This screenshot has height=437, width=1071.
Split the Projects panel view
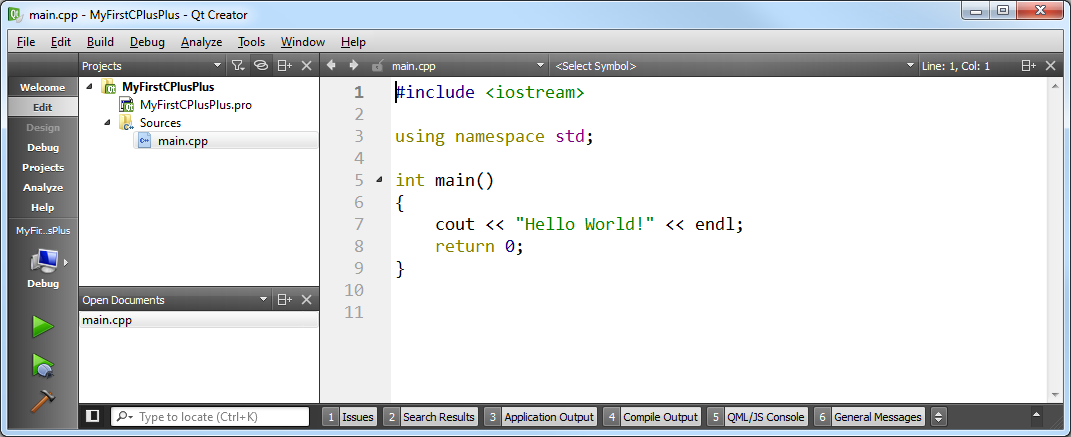(285, 66)
